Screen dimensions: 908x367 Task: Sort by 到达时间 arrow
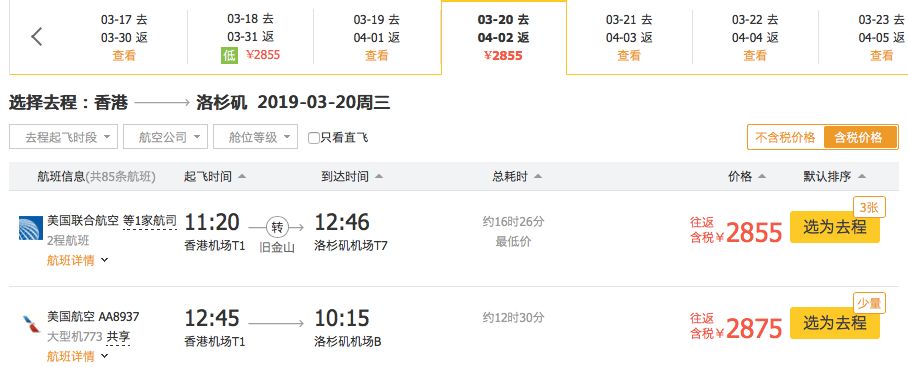coord(379,177)
